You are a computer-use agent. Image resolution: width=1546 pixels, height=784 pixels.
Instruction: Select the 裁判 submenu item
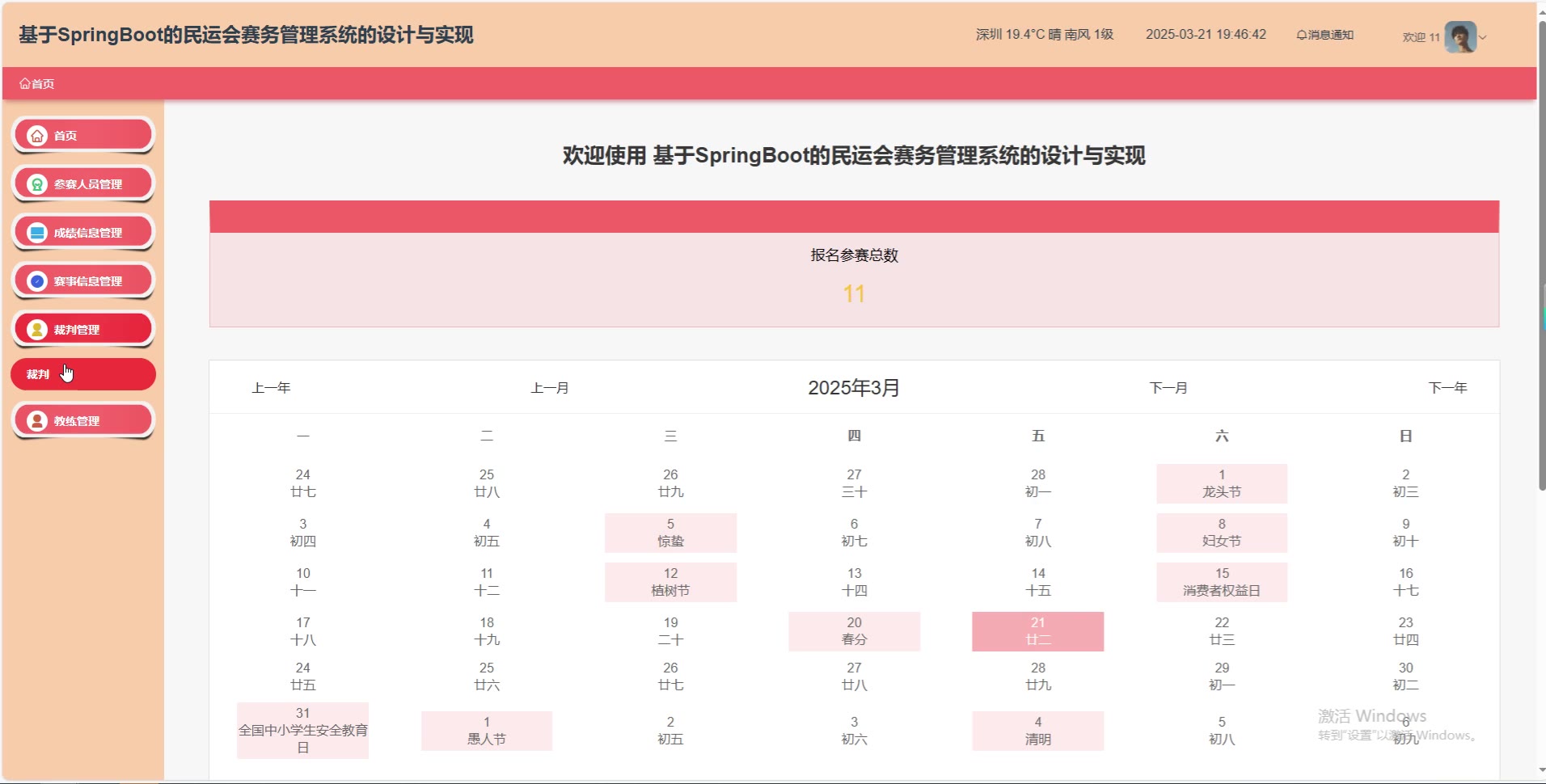pos(83,374)
